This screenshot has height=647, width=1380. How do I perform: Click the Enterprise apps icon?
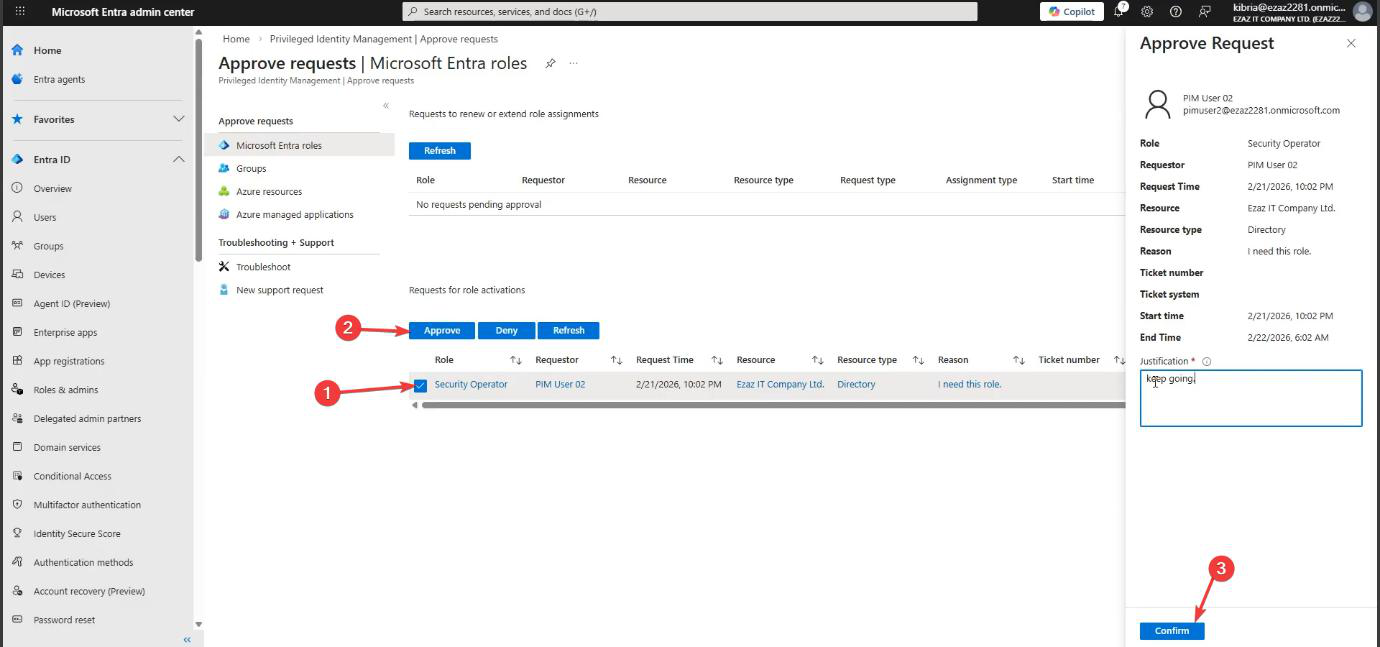(x=17, y=332)
